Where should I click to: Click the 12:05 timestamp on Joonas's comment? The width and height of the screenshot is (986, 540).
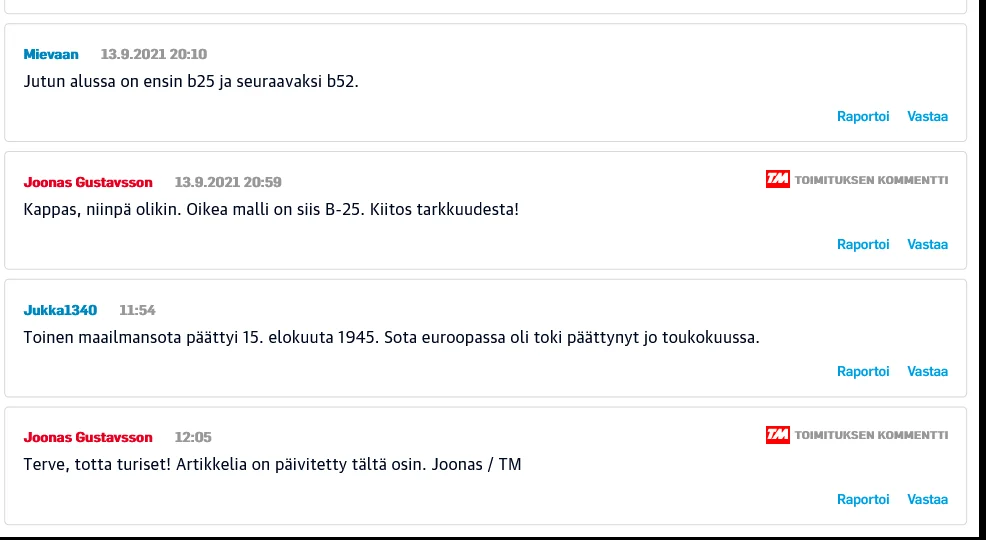[x=193, y=437]
